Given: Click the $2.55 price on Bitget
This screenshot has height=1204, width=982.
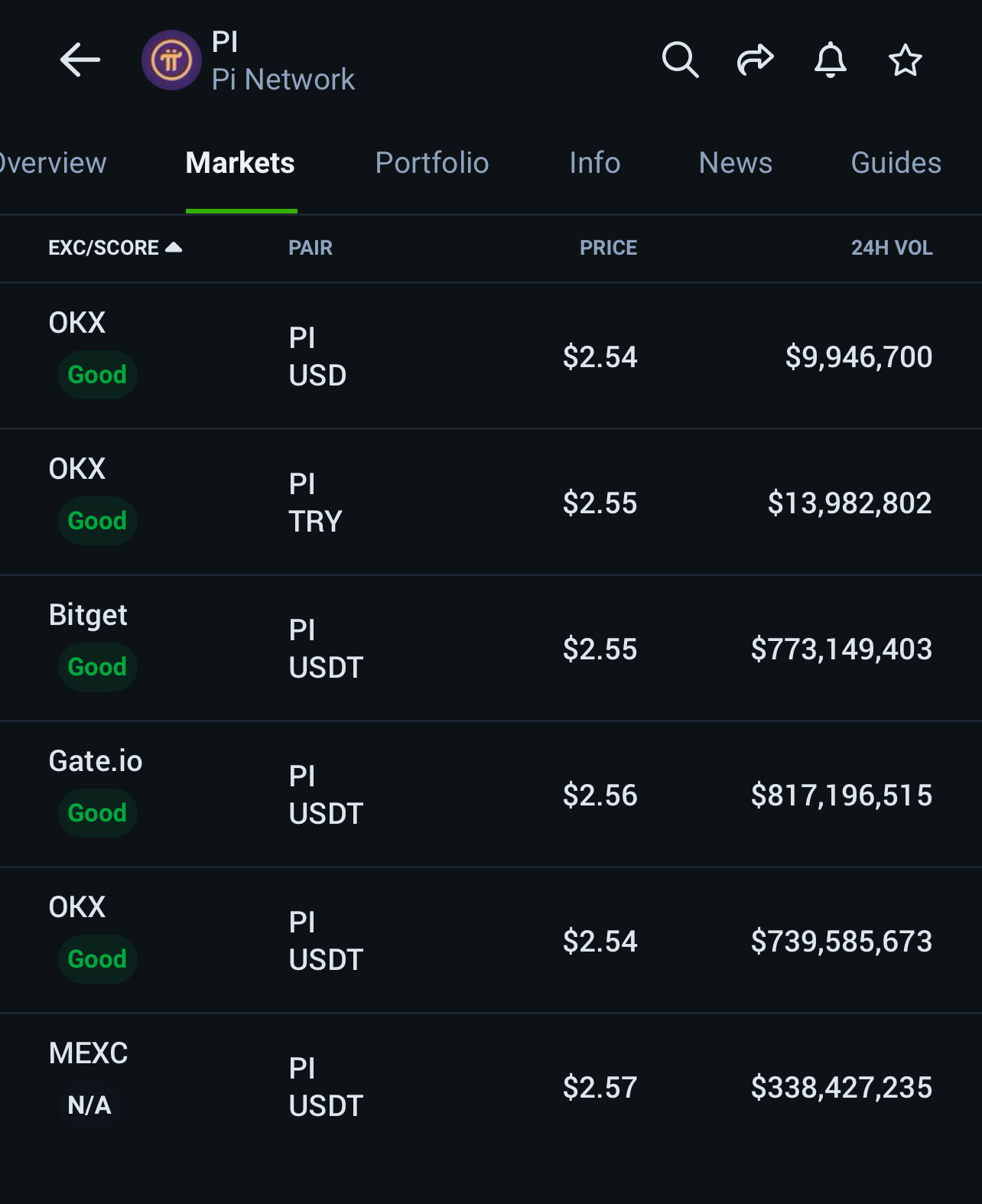Looking at the screenshot, I should [x=600, y=649].
